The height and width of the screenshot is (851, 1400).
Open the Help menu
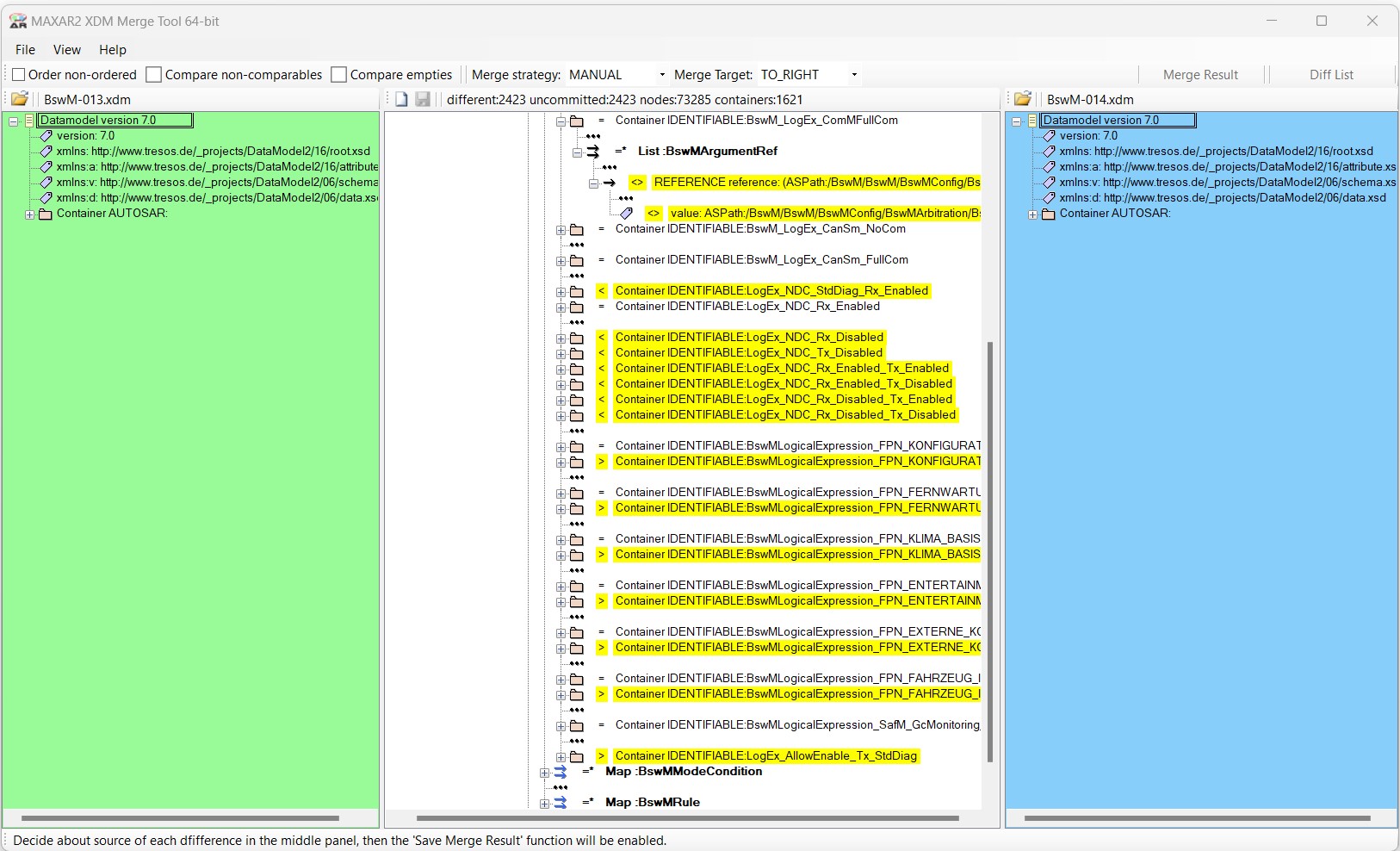pos(113,50)
